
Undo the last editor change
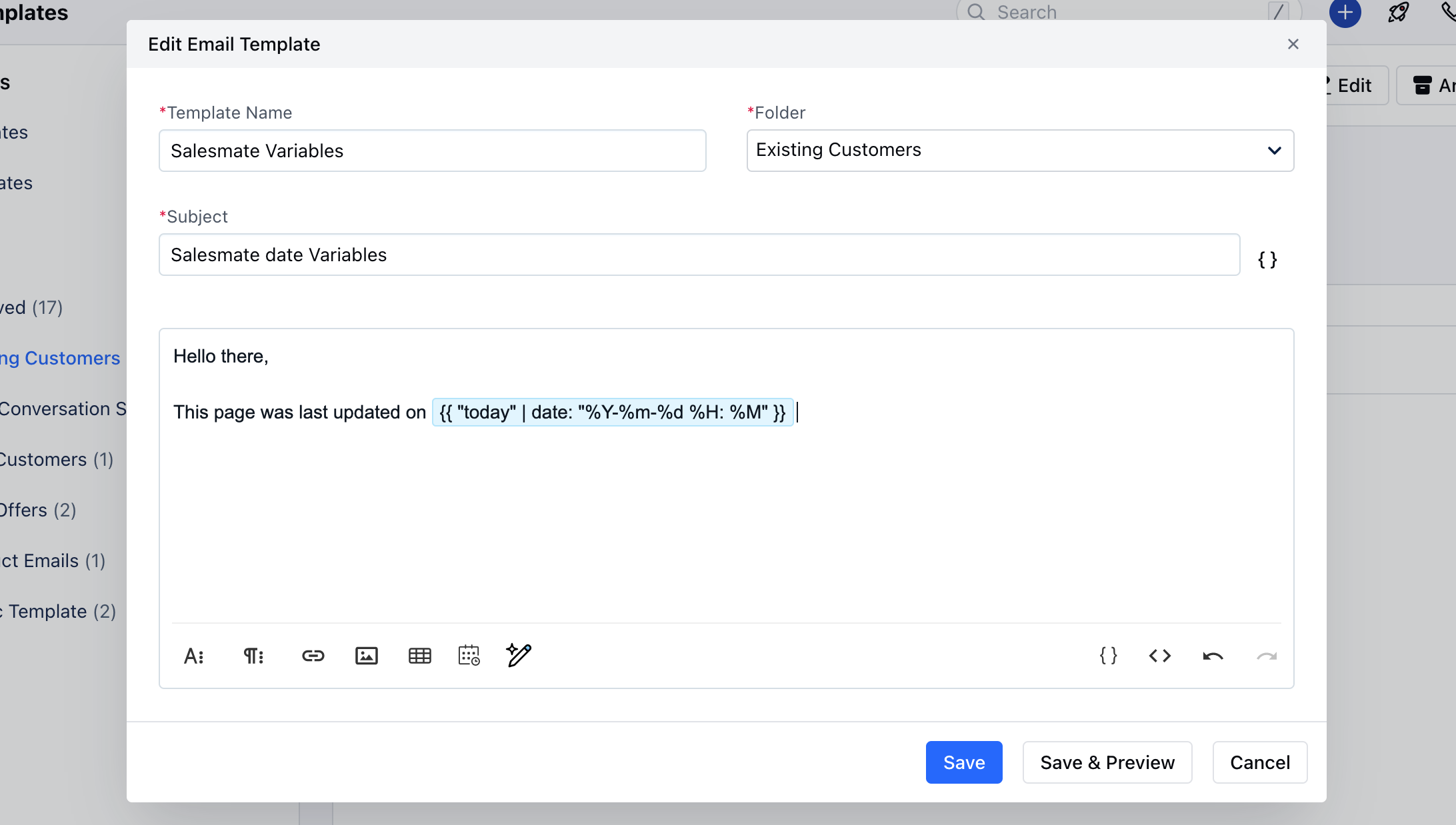(1213, 656)
